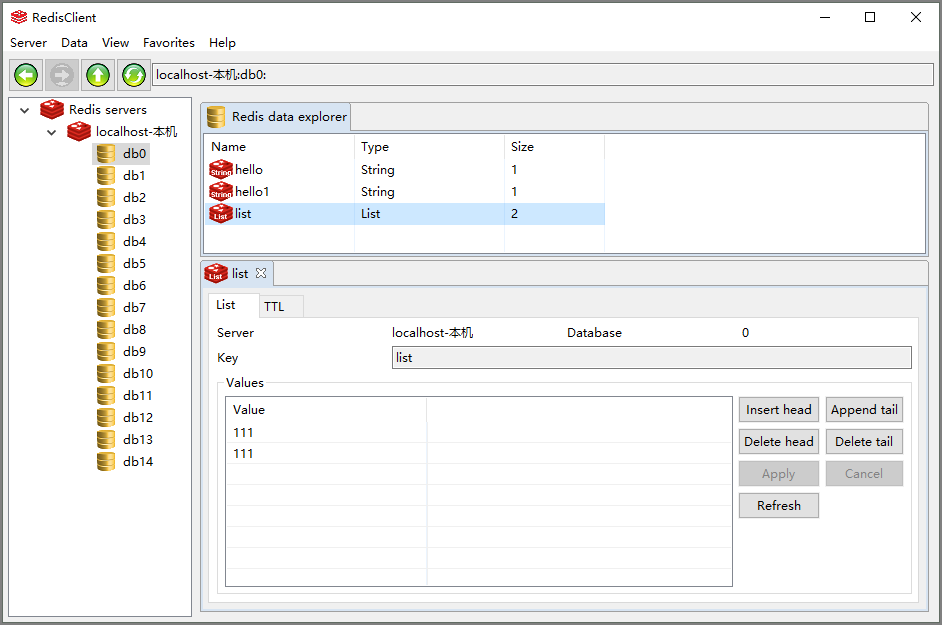Click the localhost-本机 server icon in tree
This screenshot has width=942, height=625.
click(79, 132)
